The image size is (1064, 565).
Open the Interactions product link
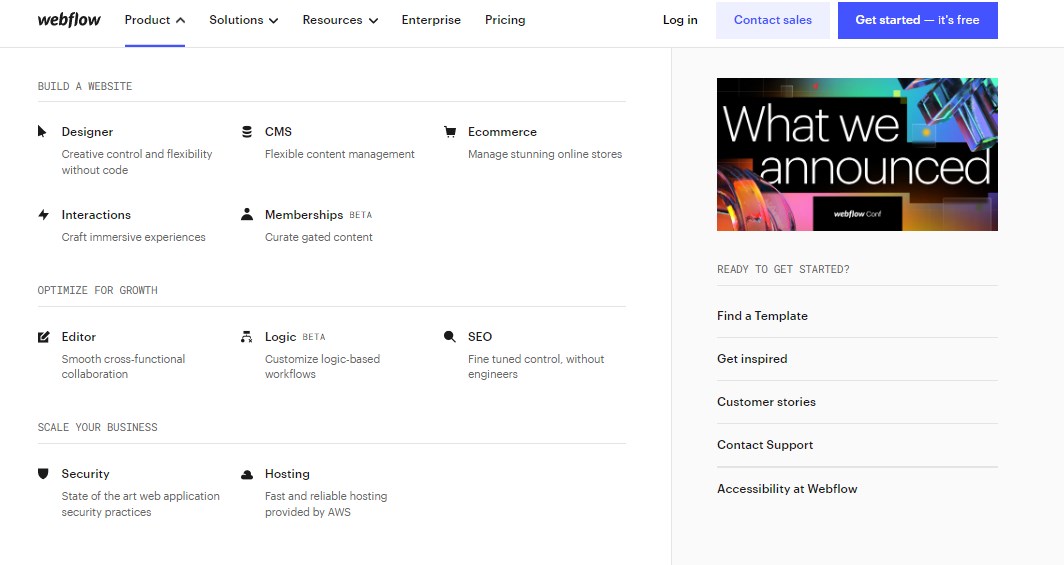point(96,215)
